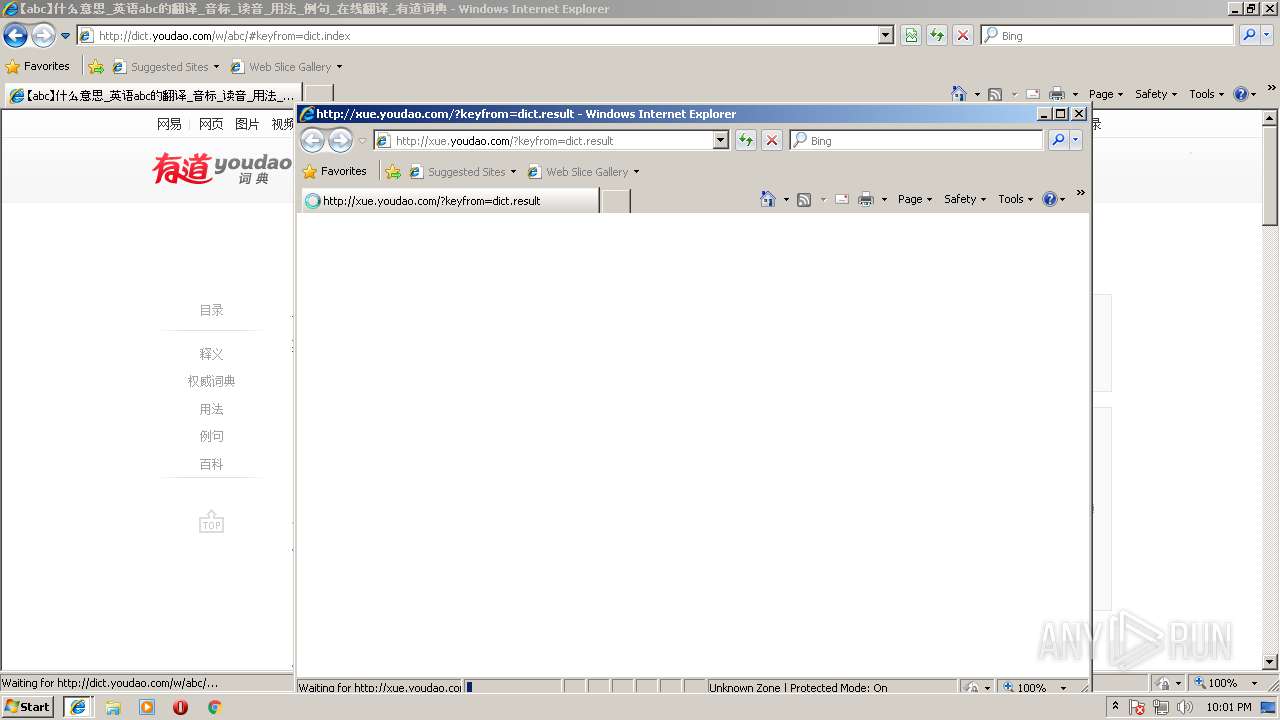Click Read Mail icon in front window

842,199
